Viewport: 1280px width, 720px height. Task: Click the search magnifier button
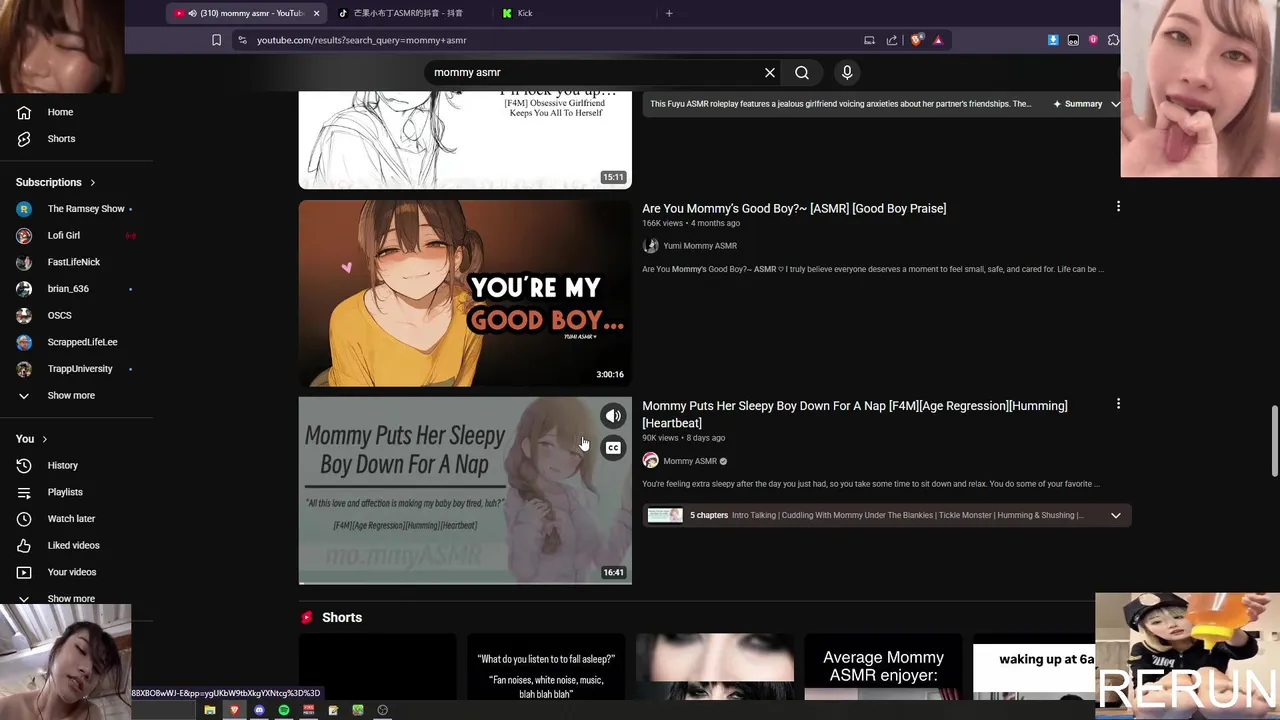tap(802, 72)
